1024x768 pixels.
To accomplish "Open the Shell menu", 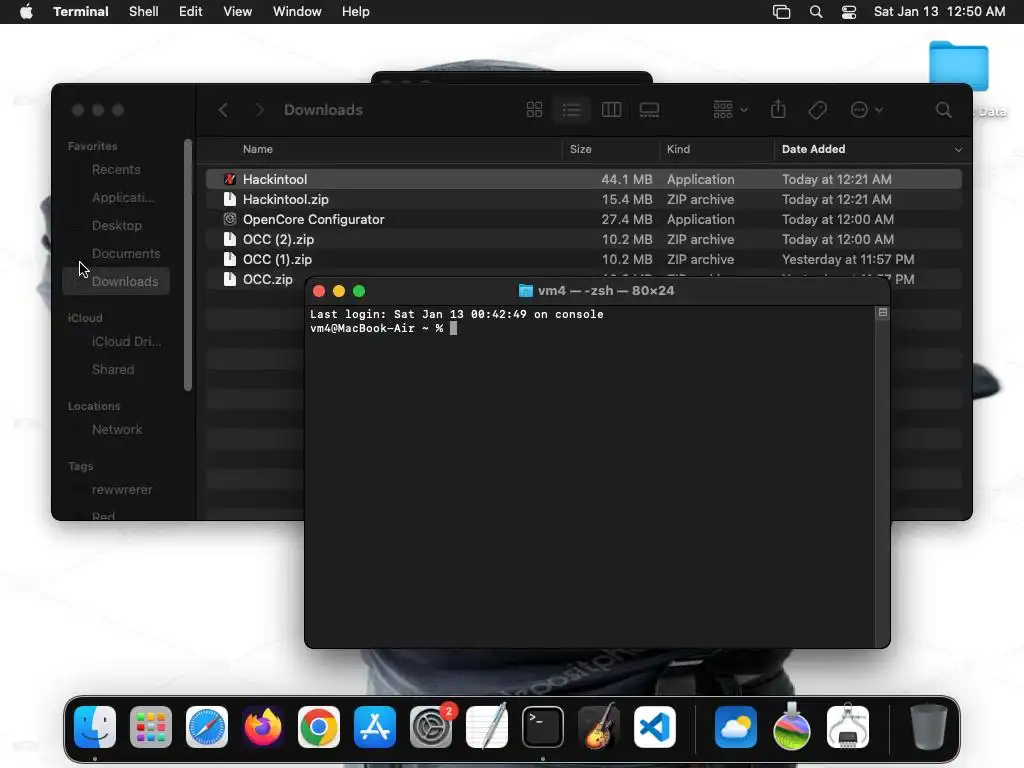I will point(144,11).
